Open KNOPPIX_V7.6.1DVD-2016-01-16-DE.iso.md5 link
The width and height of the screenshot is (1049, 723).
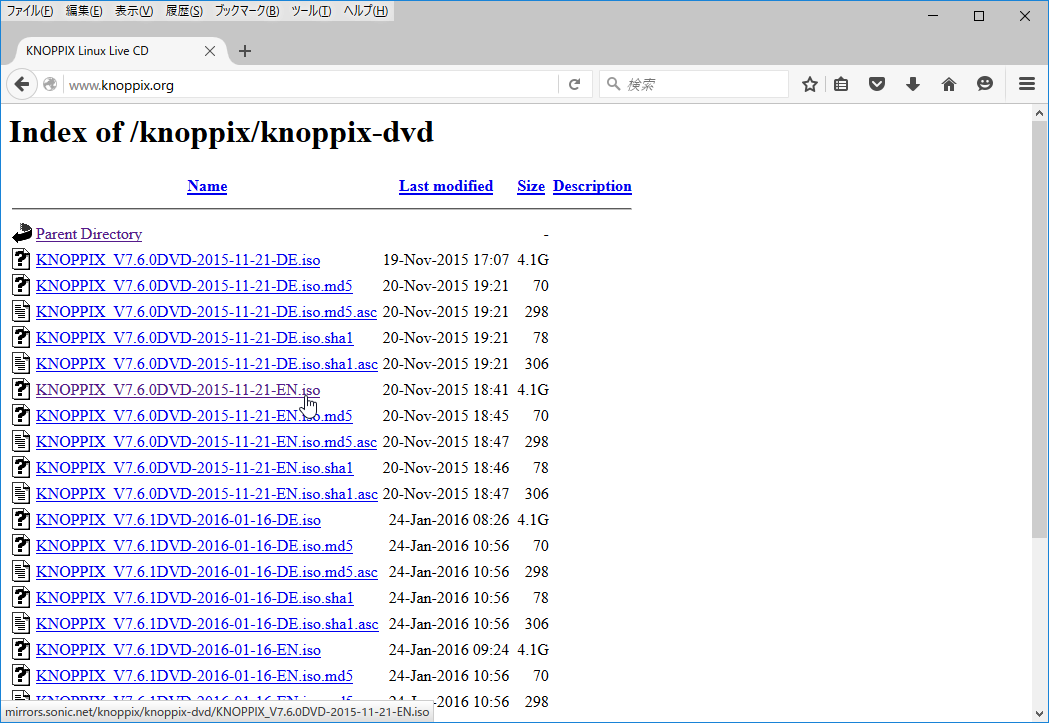(x=194, y=546)
